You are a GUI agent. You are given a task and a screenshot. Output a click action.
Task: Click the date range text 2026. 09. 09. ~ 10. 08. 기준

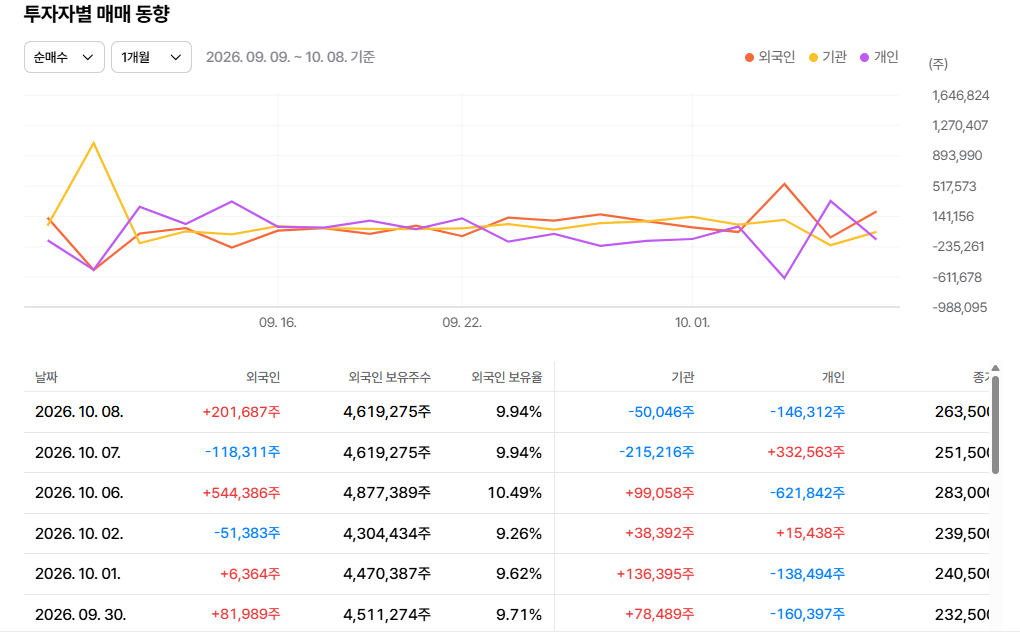tap(290, 57)
